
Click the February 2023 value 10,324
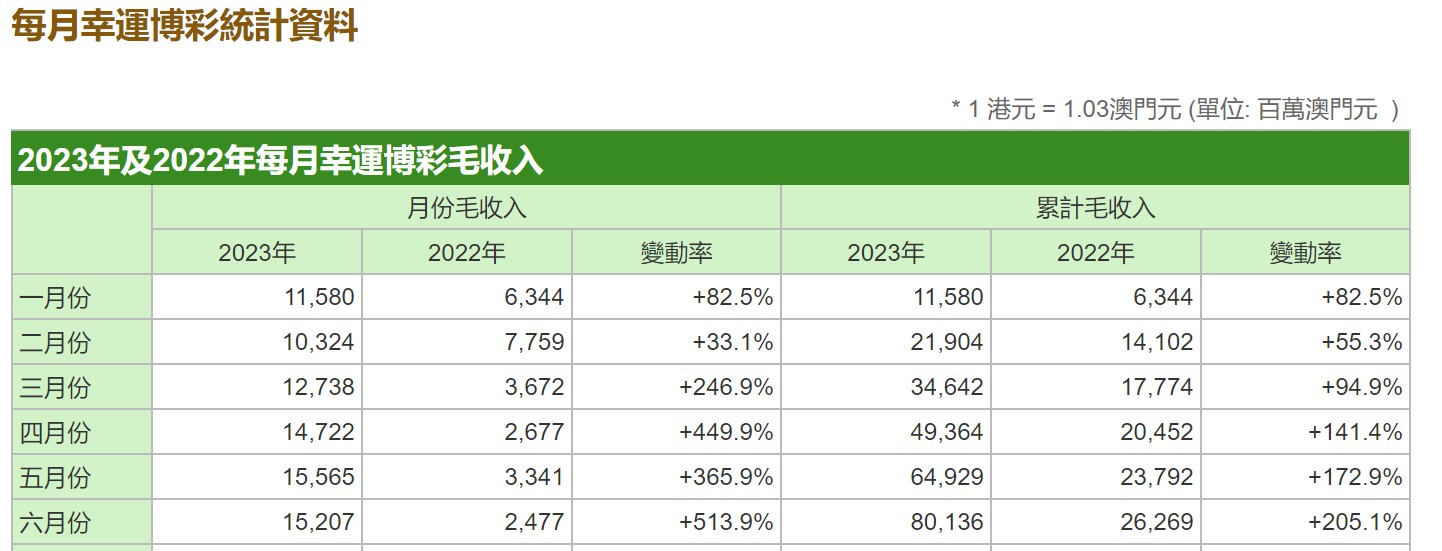(x=320, y=342)
